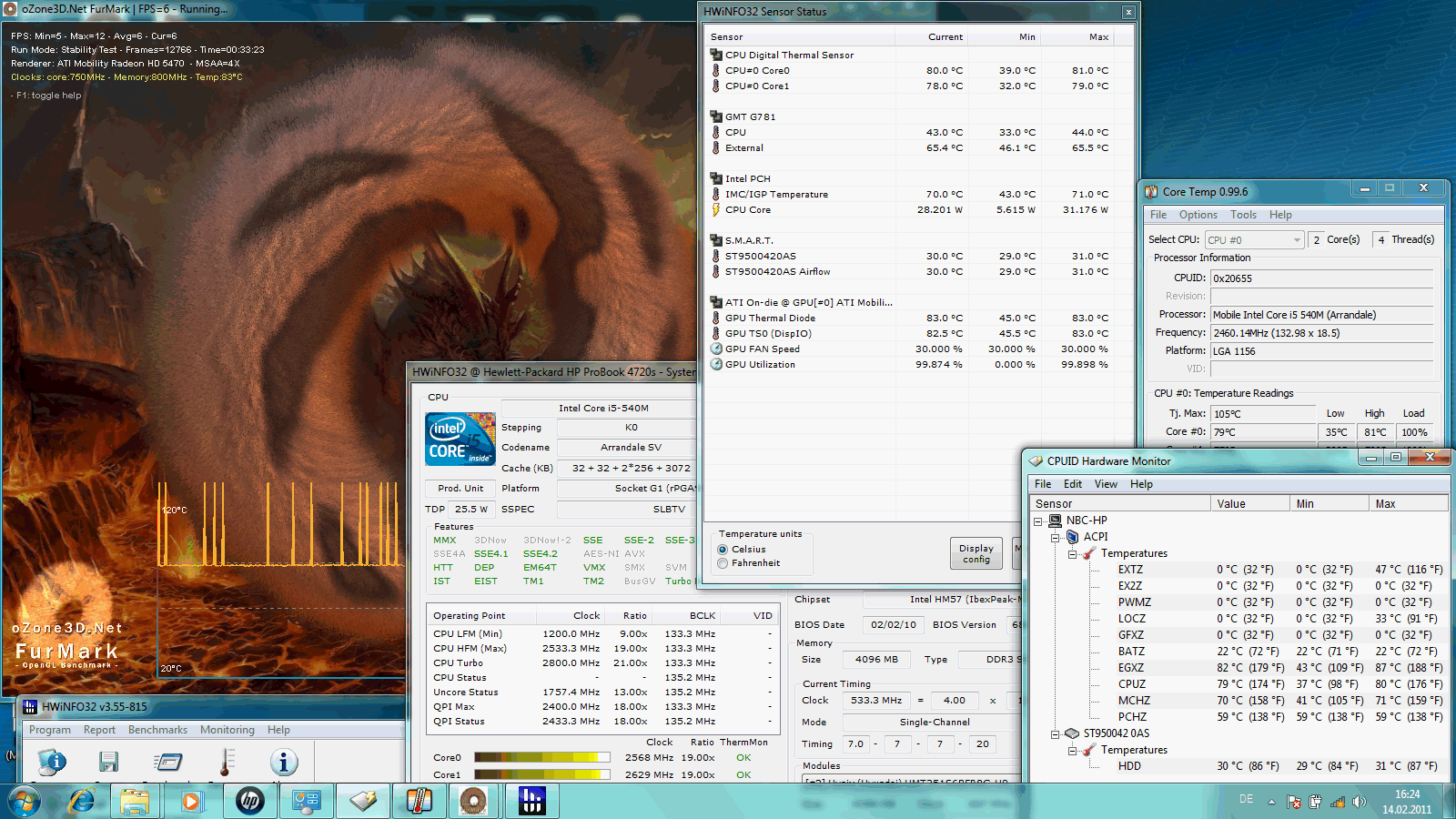This screenshot has width=1456, height=819.
Task: Click the Tj. Max field showing 105°C
Action: (1263, 414)
